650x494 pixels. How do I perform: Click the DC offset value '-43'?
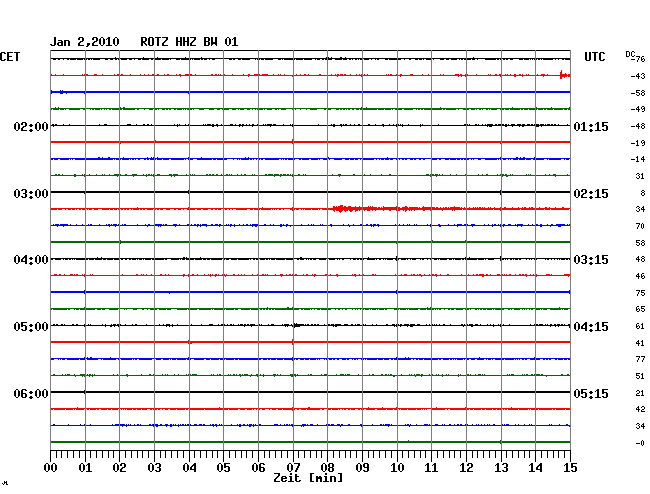(x=638, y=76)
